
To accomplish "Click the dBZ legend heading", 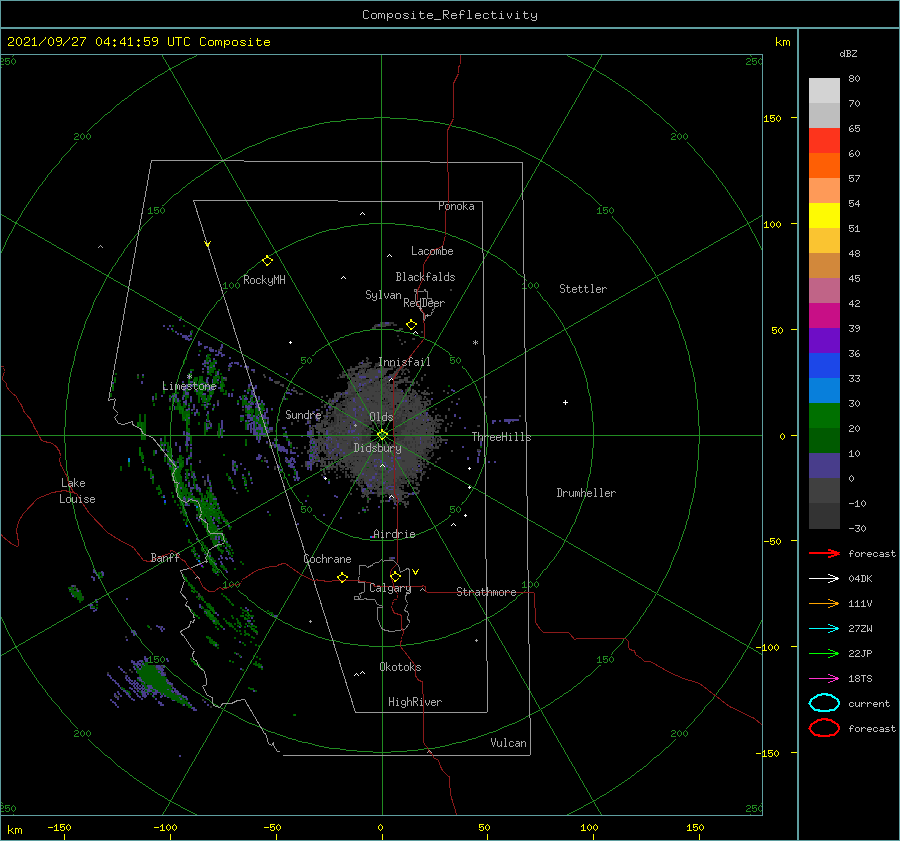I will pos(848,53).
